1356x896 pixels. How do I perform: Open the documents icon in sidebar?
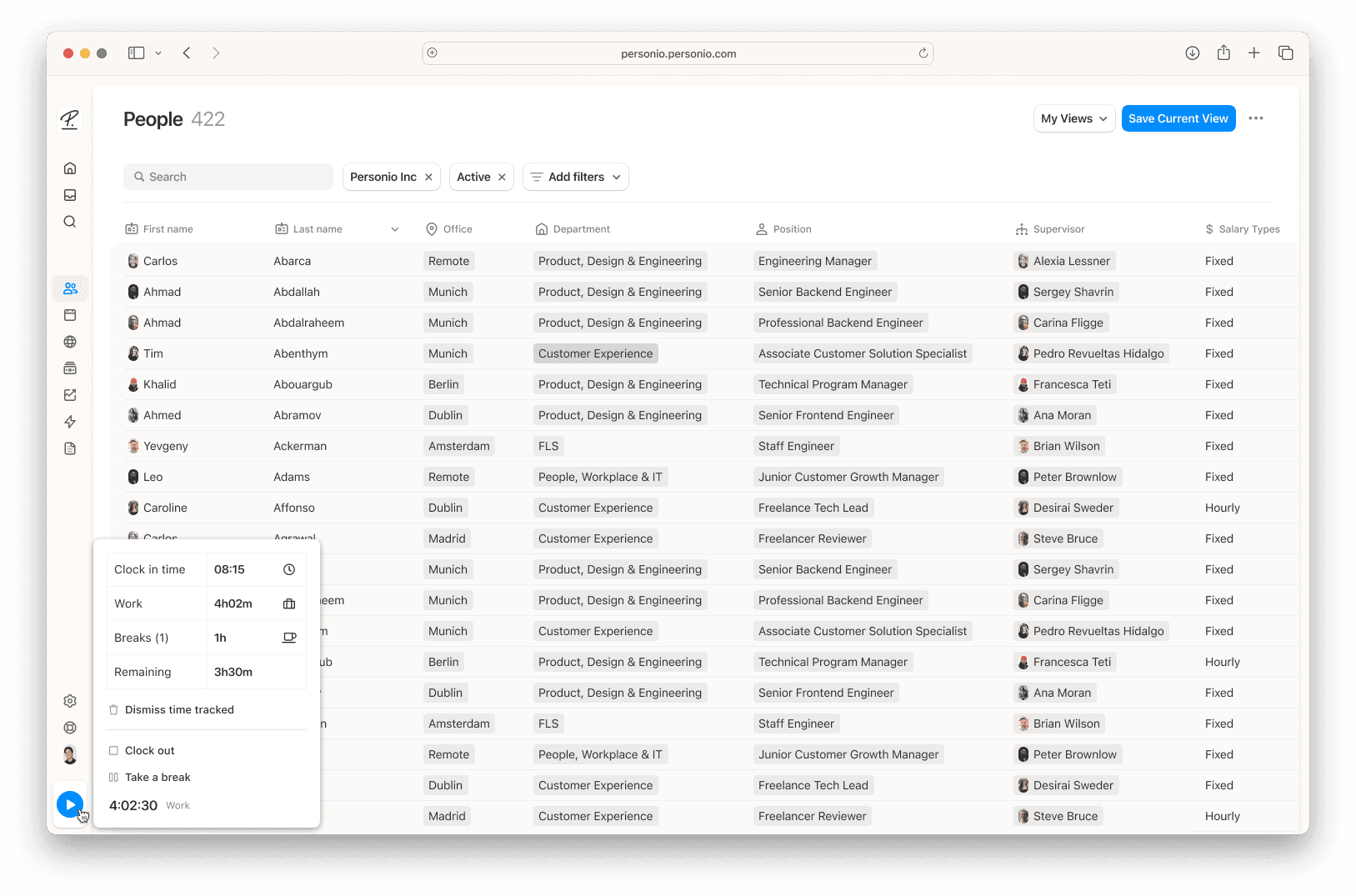pos(70,448)
